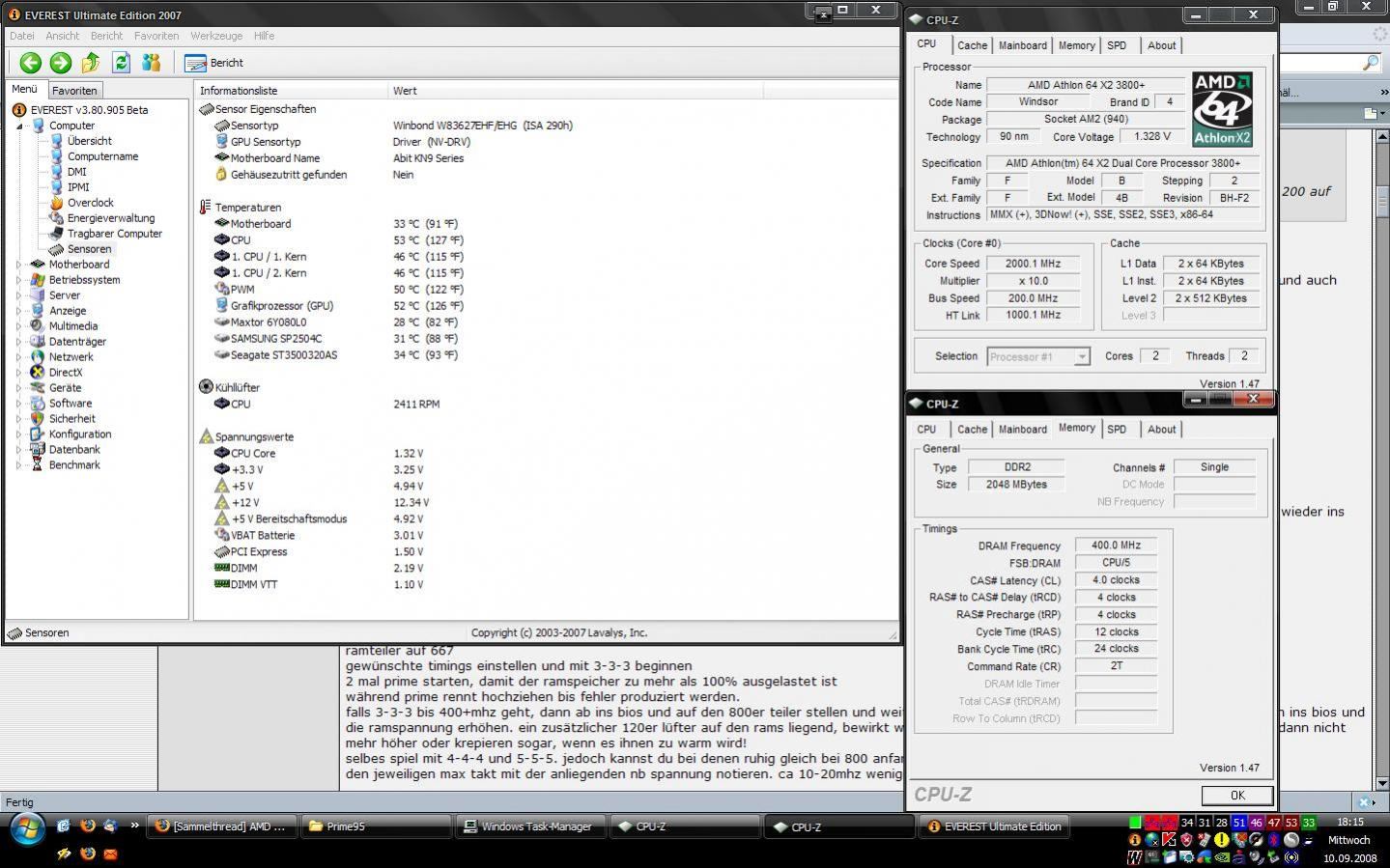Click the Datenbank icon in the tree
This screenshot has height=868, width=1390.
tap(38, 450)
